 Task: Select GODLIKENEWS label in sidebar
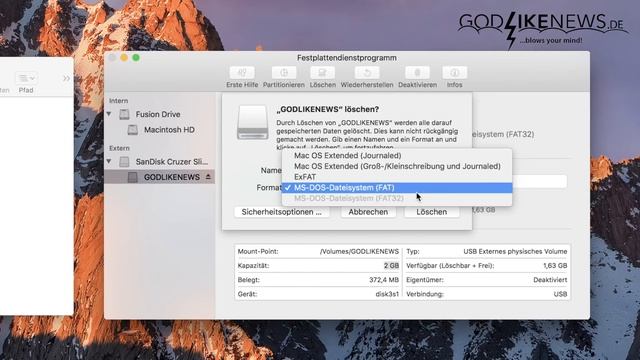coord(172,177)
